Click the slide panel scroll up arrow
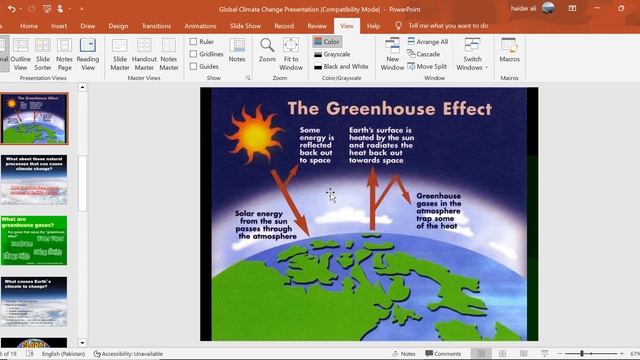 click(82, 87)
